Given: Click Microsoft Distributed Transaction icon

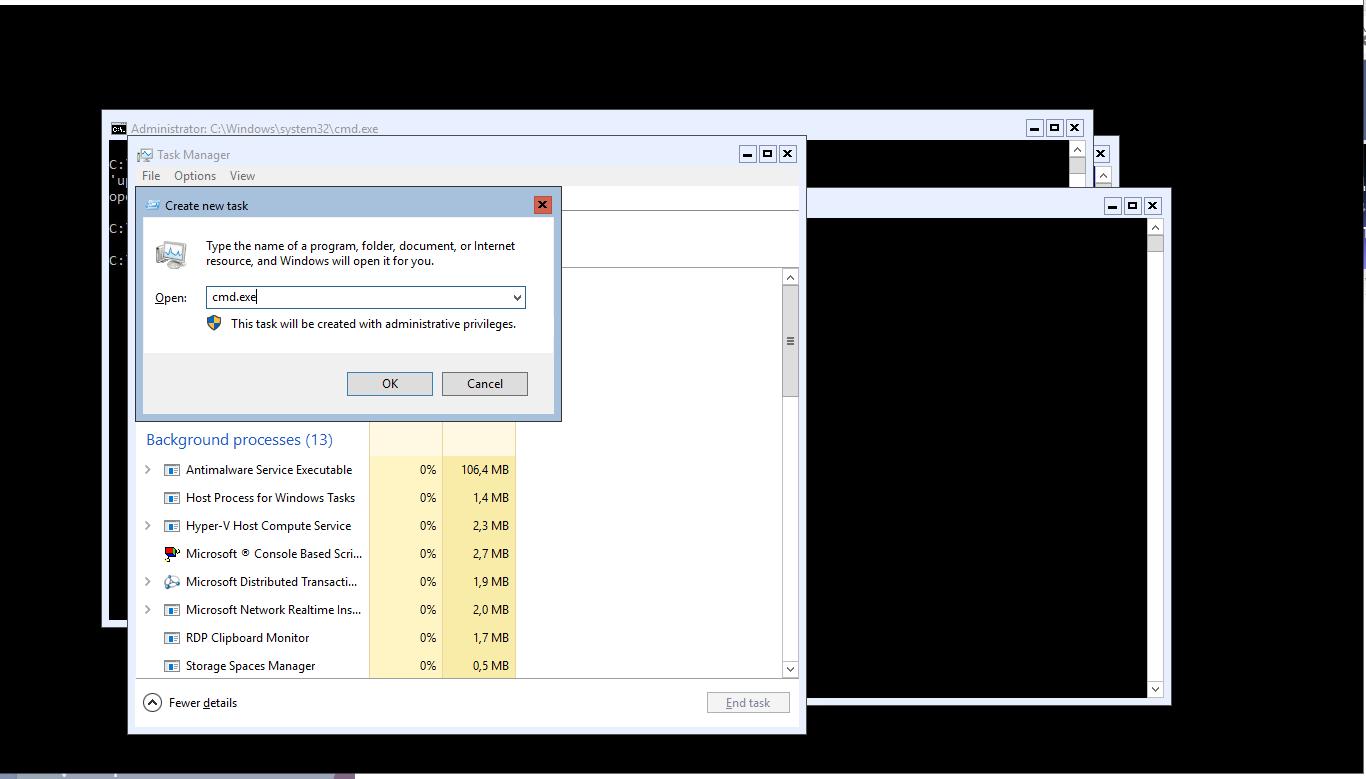Looking at the screenshot, I should pyautogui.click(x=172, y=582).
